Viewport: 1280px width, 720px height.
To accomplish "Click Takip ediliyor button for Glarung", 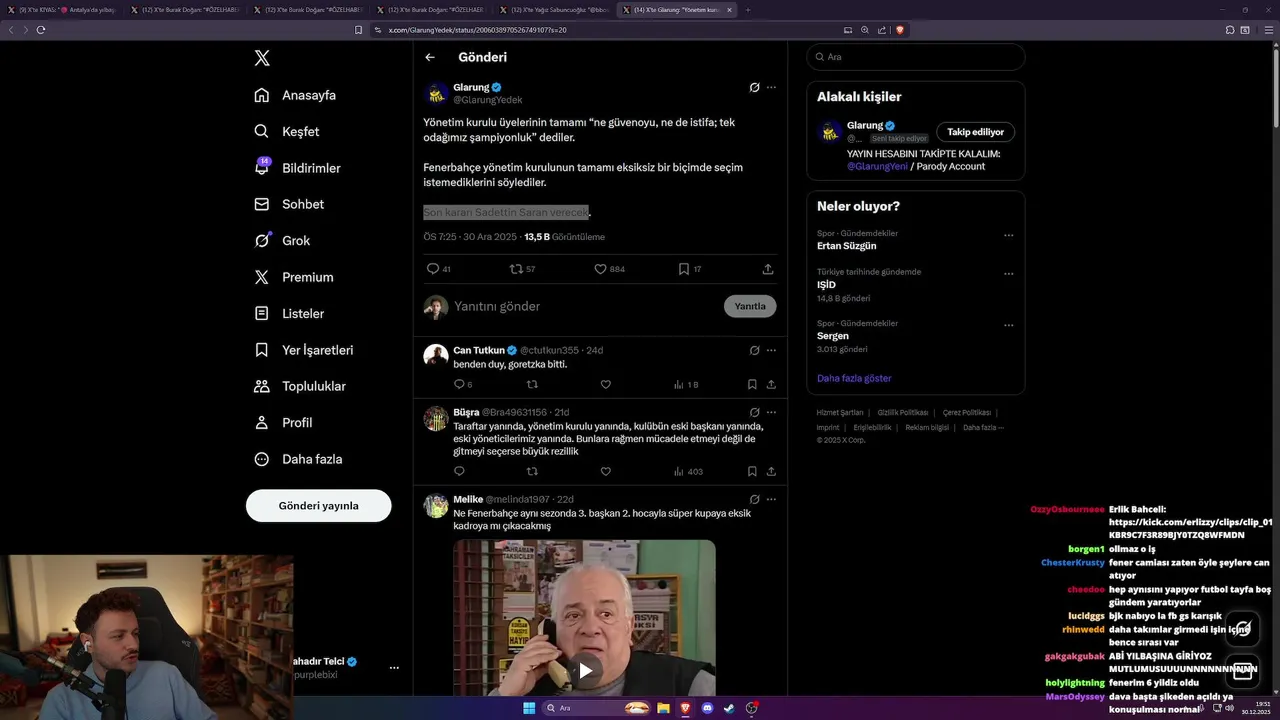I will point(975,132).
